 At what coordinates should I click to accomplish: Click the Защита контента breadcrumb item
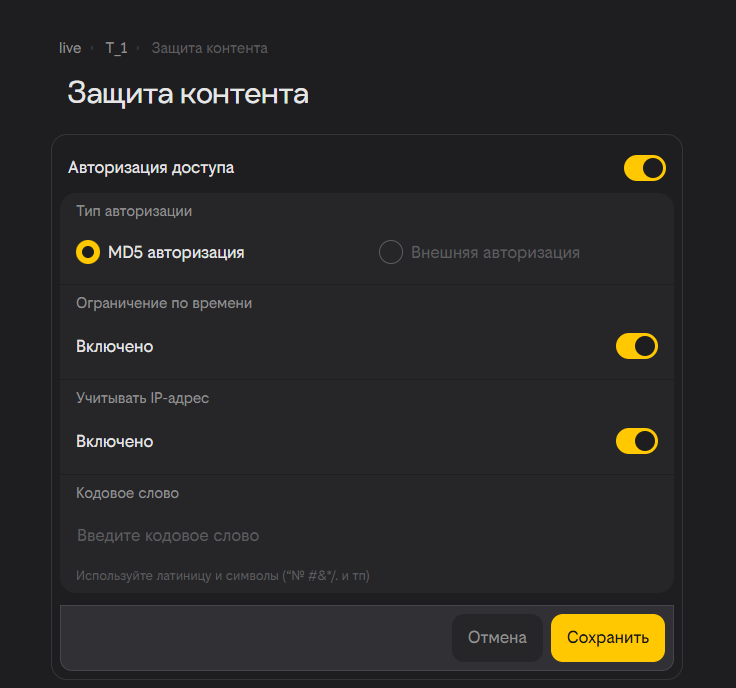point(209,48)
